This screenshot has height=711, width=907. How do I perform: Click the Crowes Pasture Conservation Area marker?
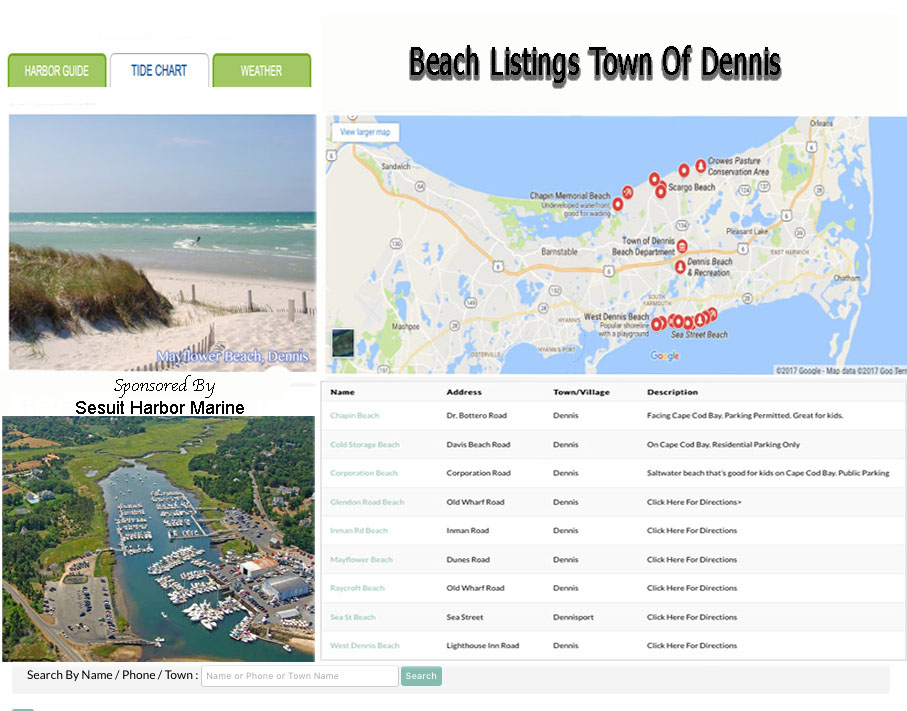click(x=700, y=165)
